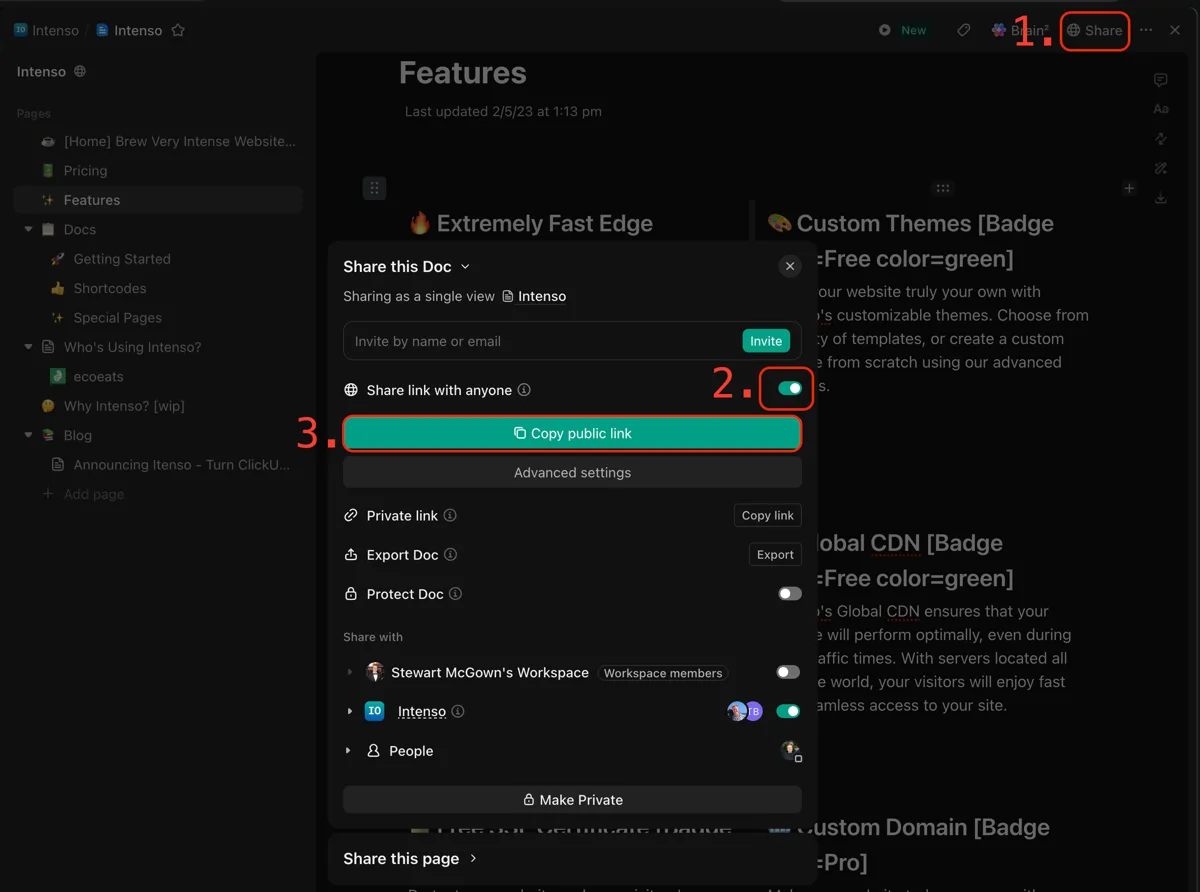Collapse the Blog page group
The height and width of the screenshot is (892, 1200).
[x=28, y=436]
